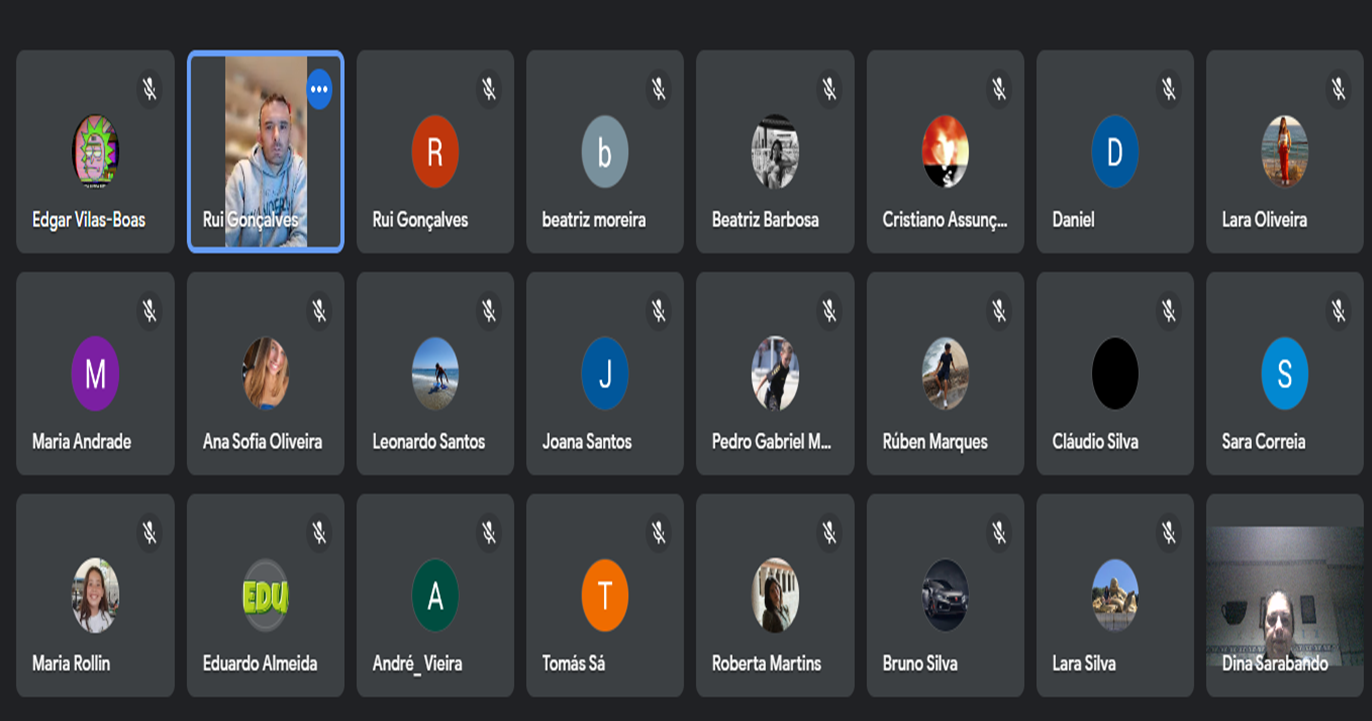1372x721 pixels.
Task: Click Maria Andrade's purple M avatar
Action: [x=95, y=373]
